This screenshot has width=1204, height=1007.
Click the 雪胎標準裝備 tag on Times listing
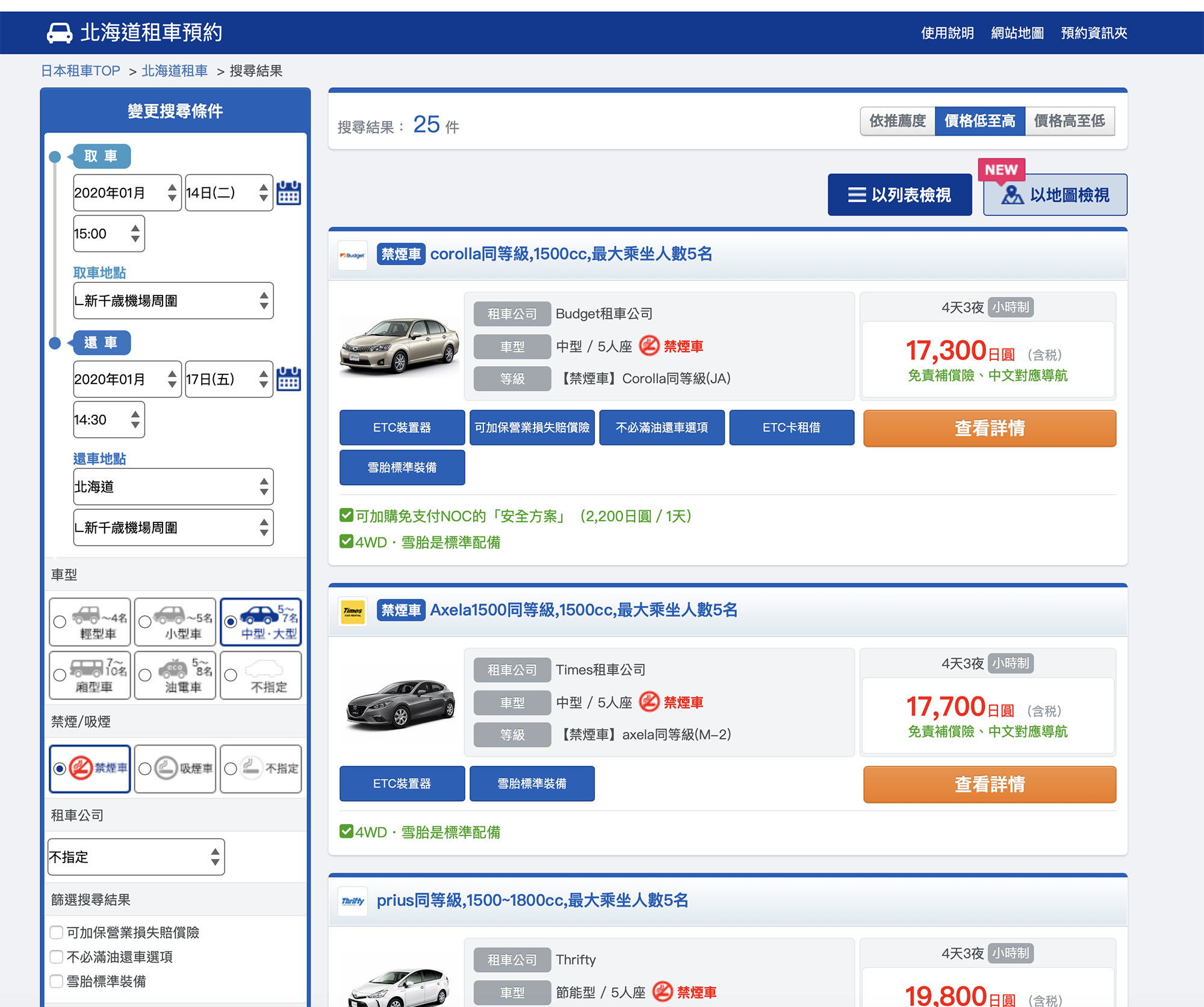point(532,783)
